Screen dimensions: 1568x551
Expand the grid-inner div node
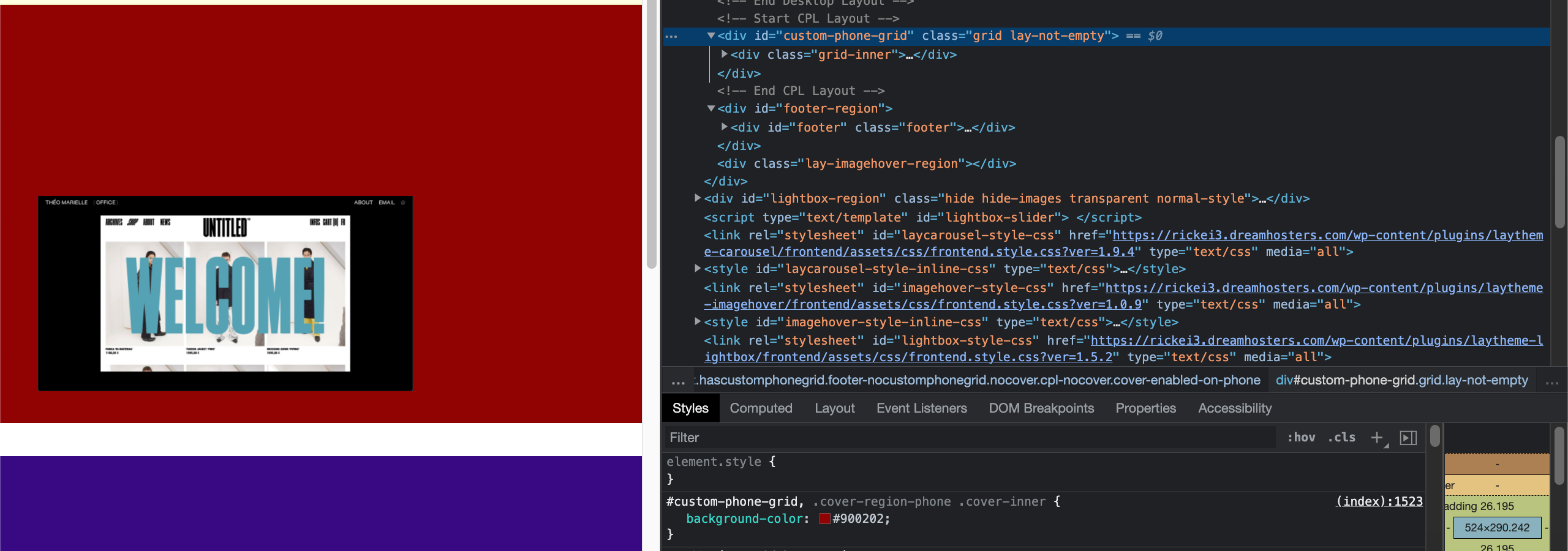tap(725, 54)
